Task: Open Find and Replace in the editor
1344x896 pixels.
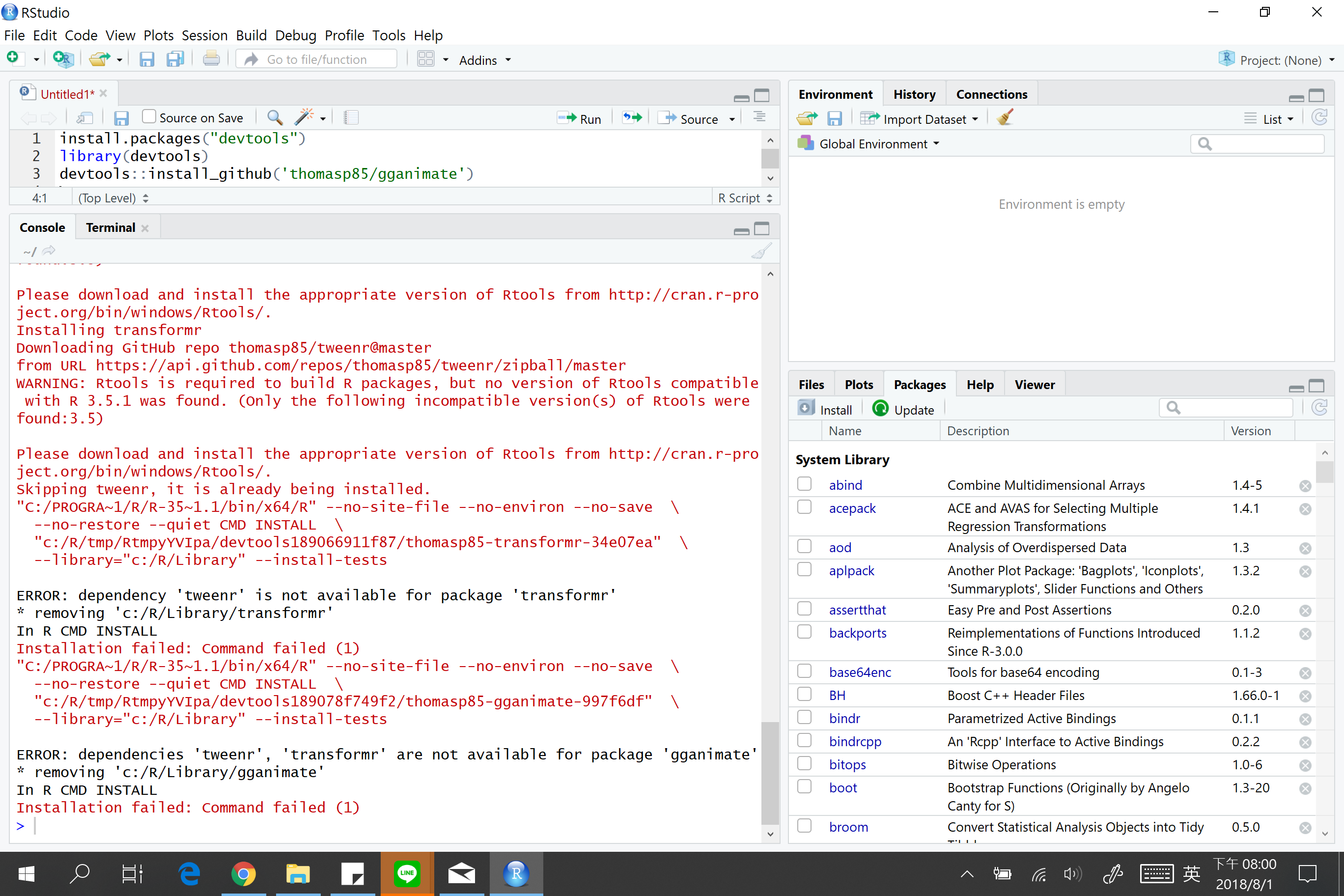Action: [274, 118]
